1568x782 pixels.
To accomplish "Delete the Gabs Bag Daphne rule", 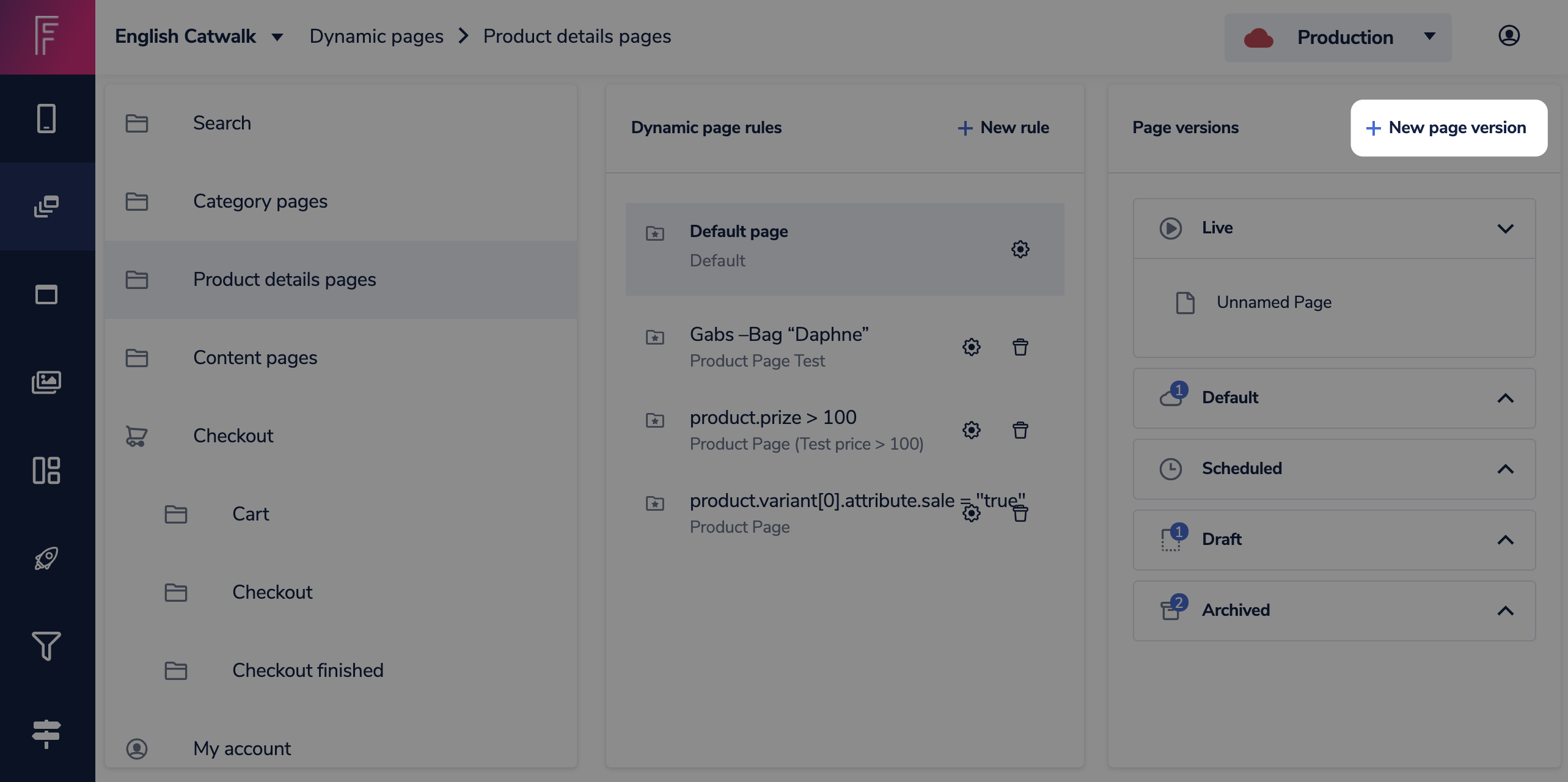I will tap(1020, 347).
